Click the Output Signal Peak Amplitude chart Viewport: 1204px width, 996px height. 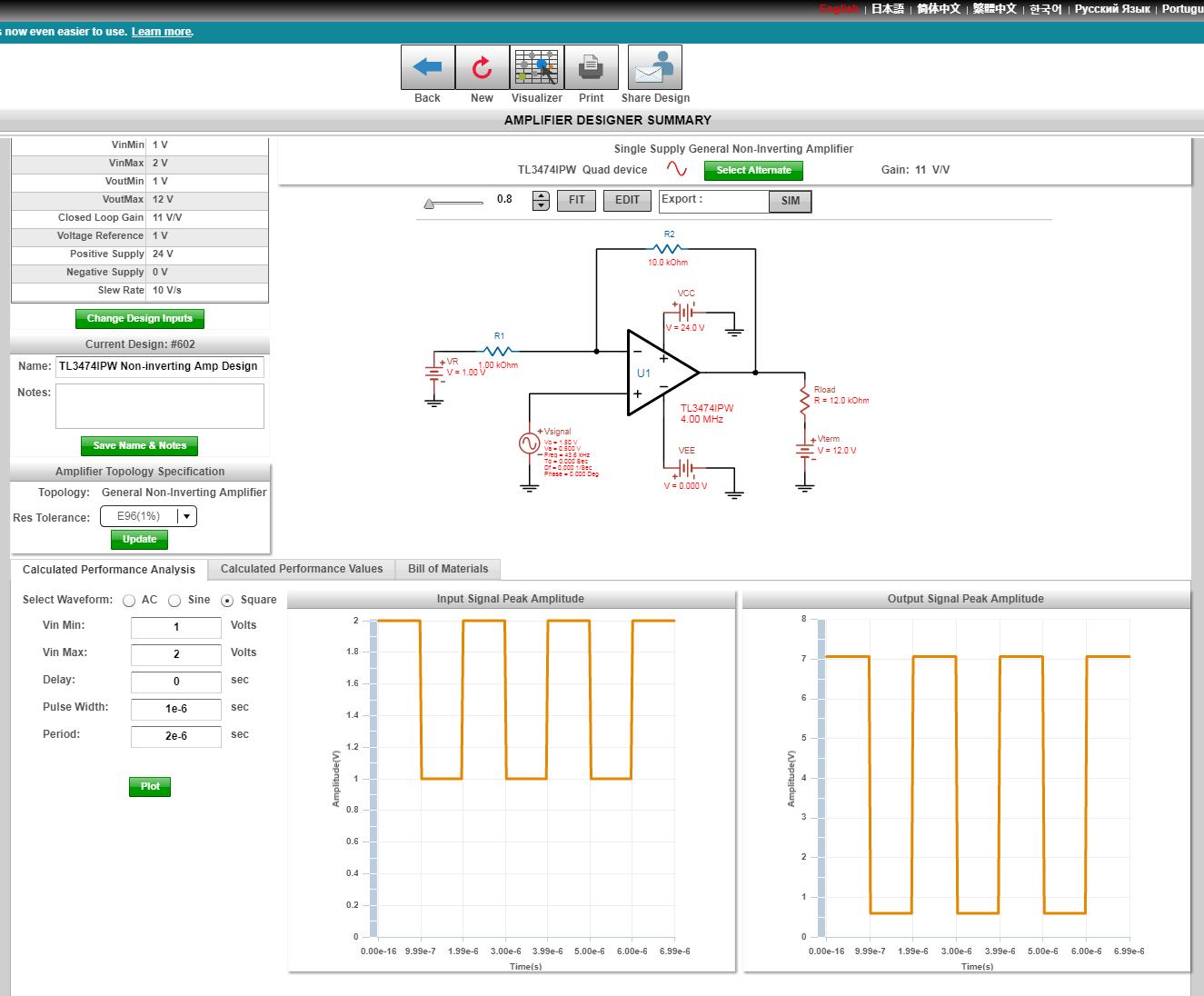[x=966, y=782]
